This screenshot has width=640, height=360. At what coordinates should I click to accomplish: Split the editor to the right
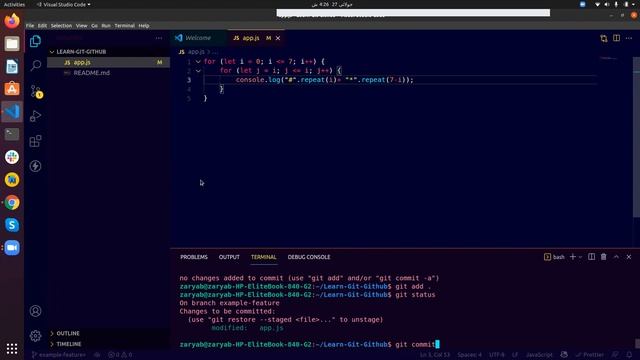point(616,38)
